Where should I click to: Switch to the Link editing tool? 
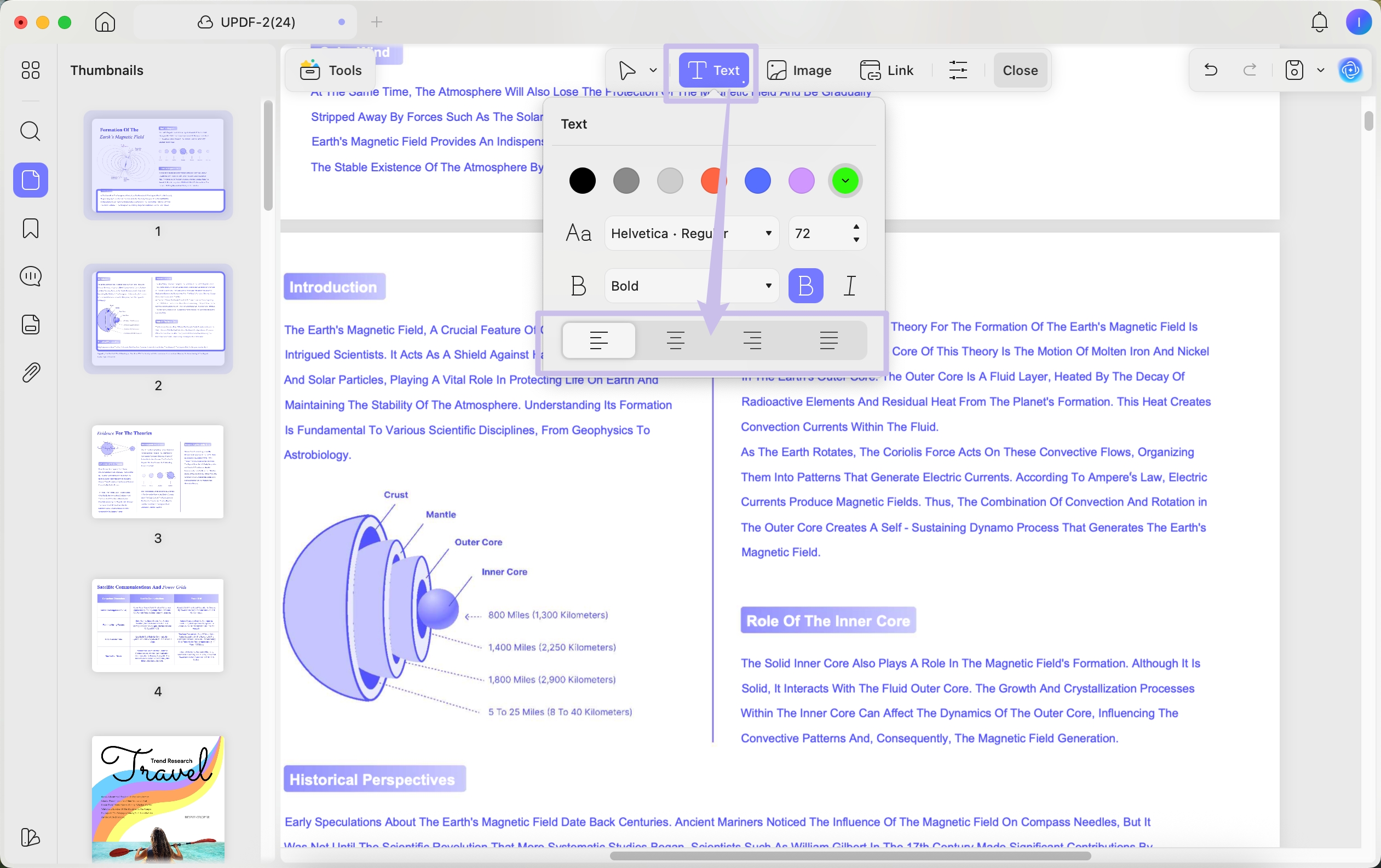coord(887,70)
